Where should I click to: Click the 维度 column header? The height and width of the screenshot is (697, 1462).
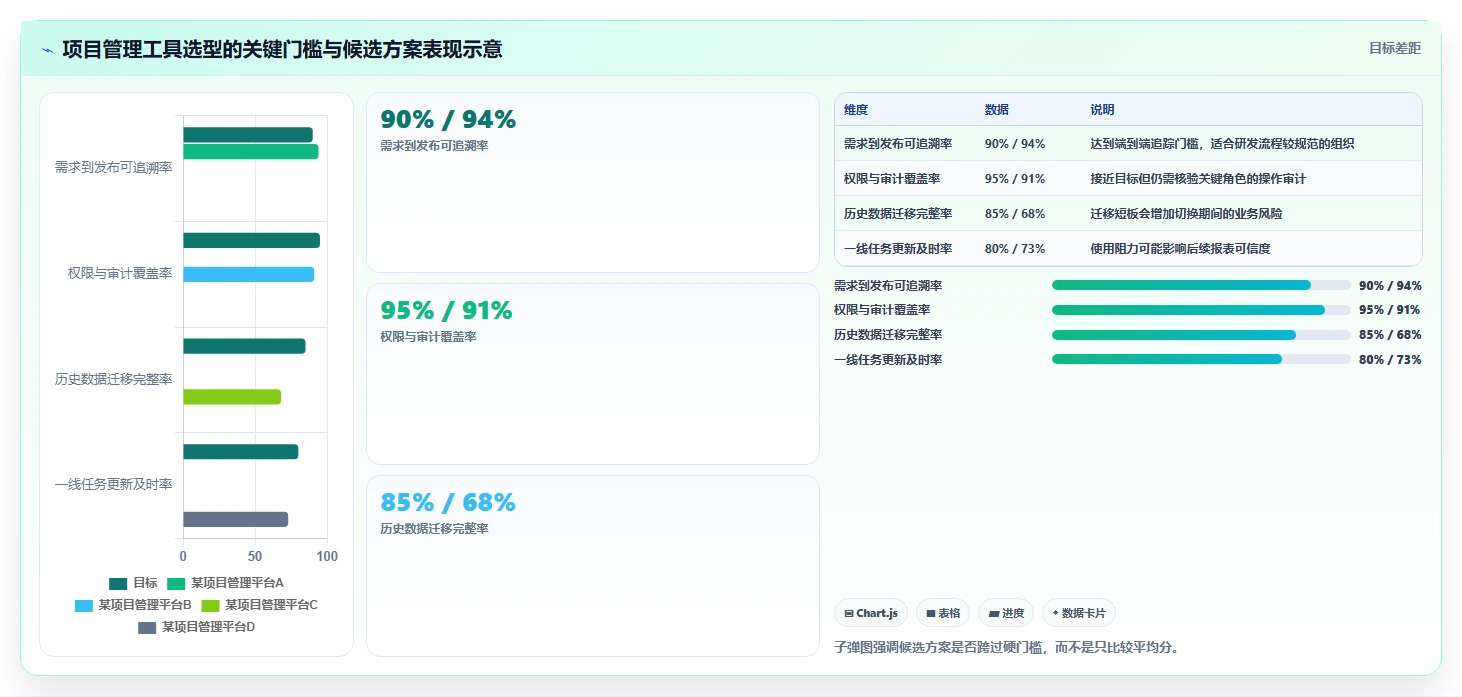(856, 110)
